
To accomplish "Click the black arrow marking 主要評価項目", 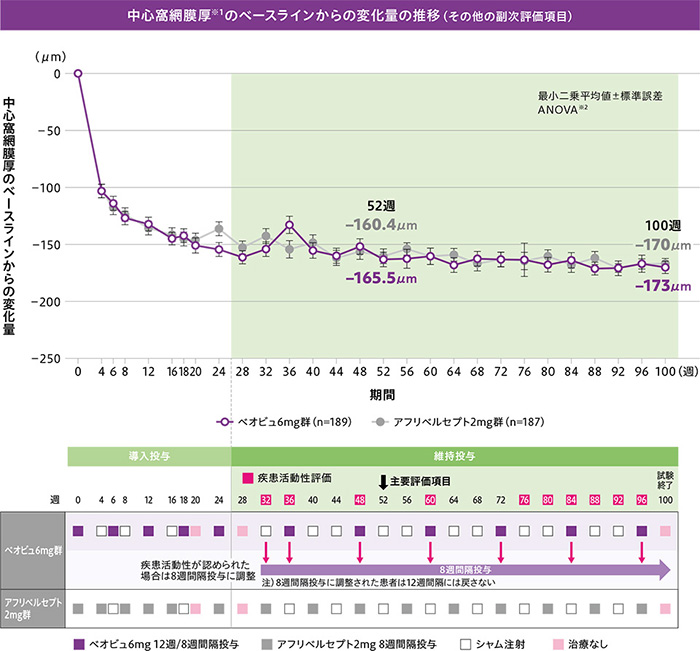I will 382,481.
